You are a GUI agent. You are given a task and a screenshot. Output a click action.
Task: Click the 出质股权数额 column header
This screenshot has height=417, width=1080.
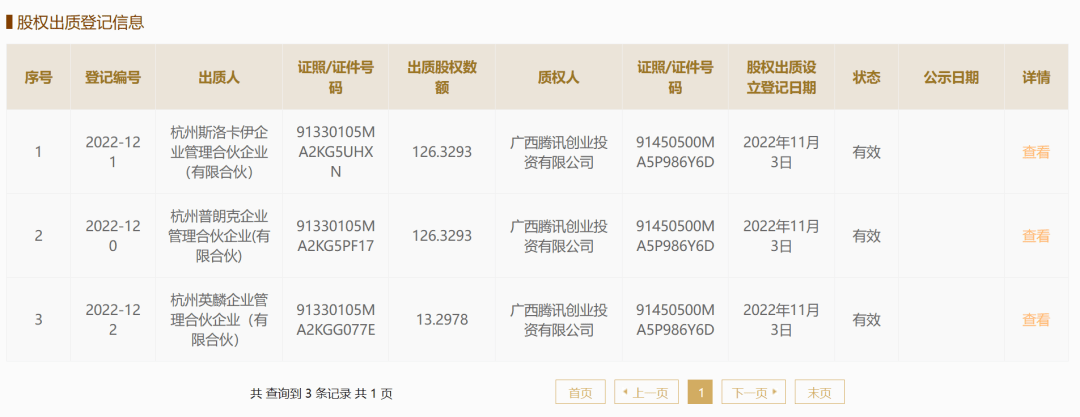coord(442,77)
